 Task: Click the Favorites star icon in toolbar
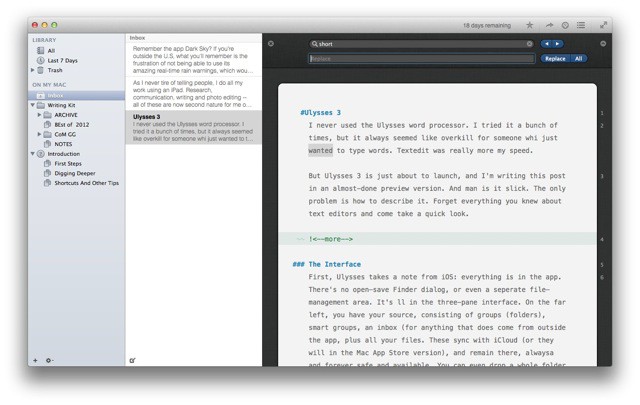530,24
